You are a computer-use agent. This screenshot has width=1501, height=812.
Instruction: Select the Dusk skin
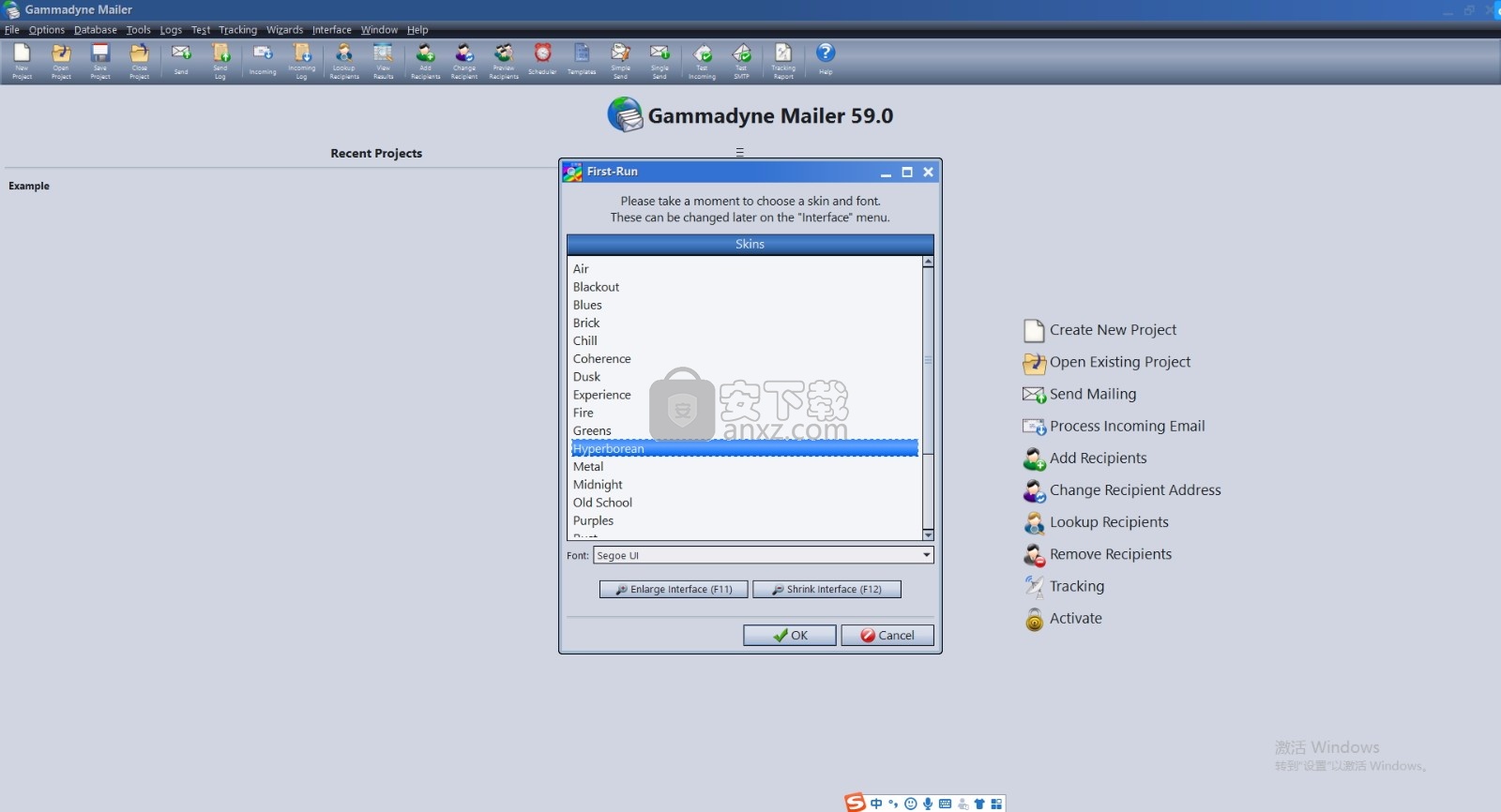coord(746,377)
